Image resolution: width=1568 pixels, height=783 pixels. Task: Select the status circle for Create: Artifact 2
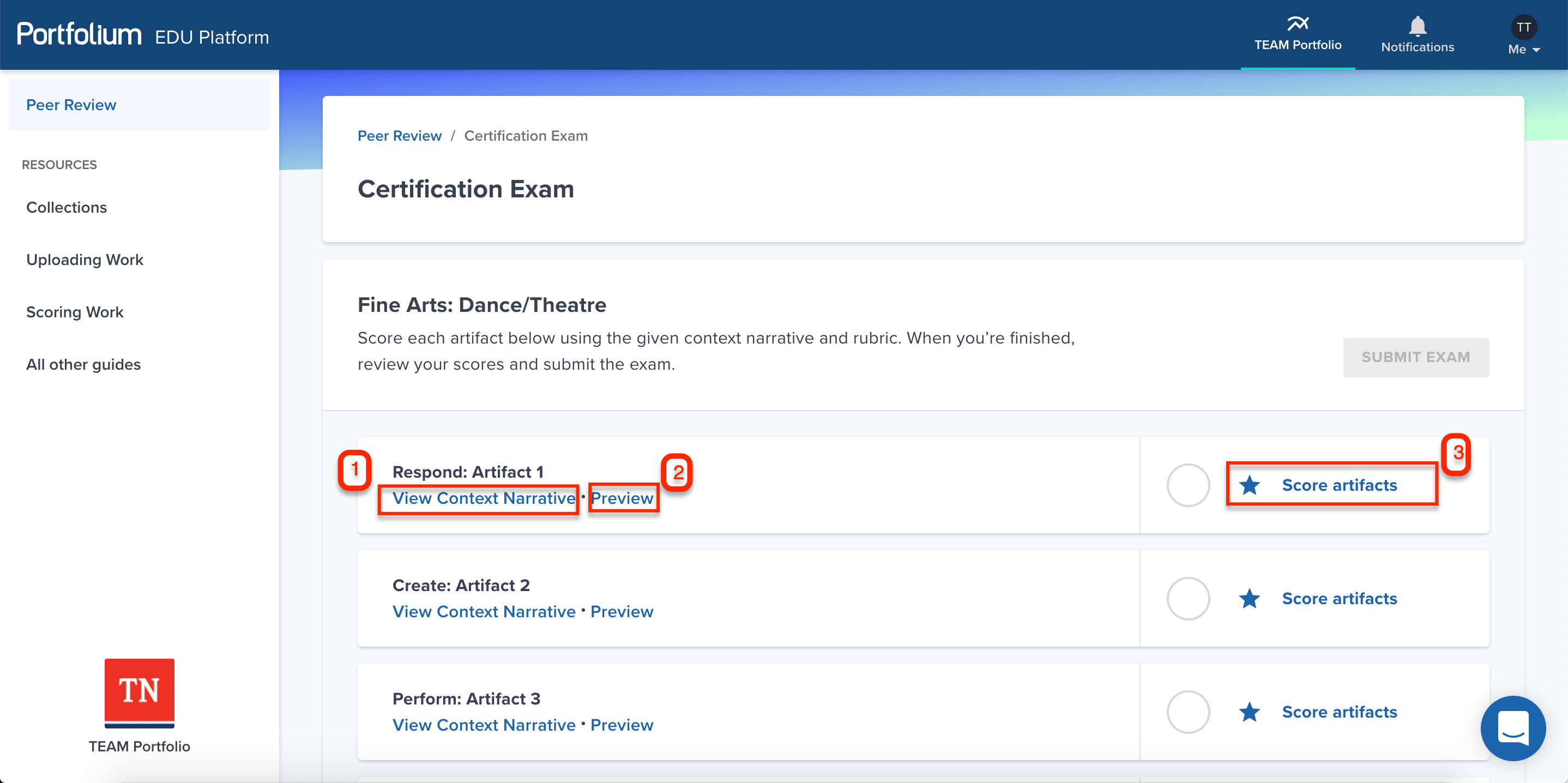click(1187, 599)
